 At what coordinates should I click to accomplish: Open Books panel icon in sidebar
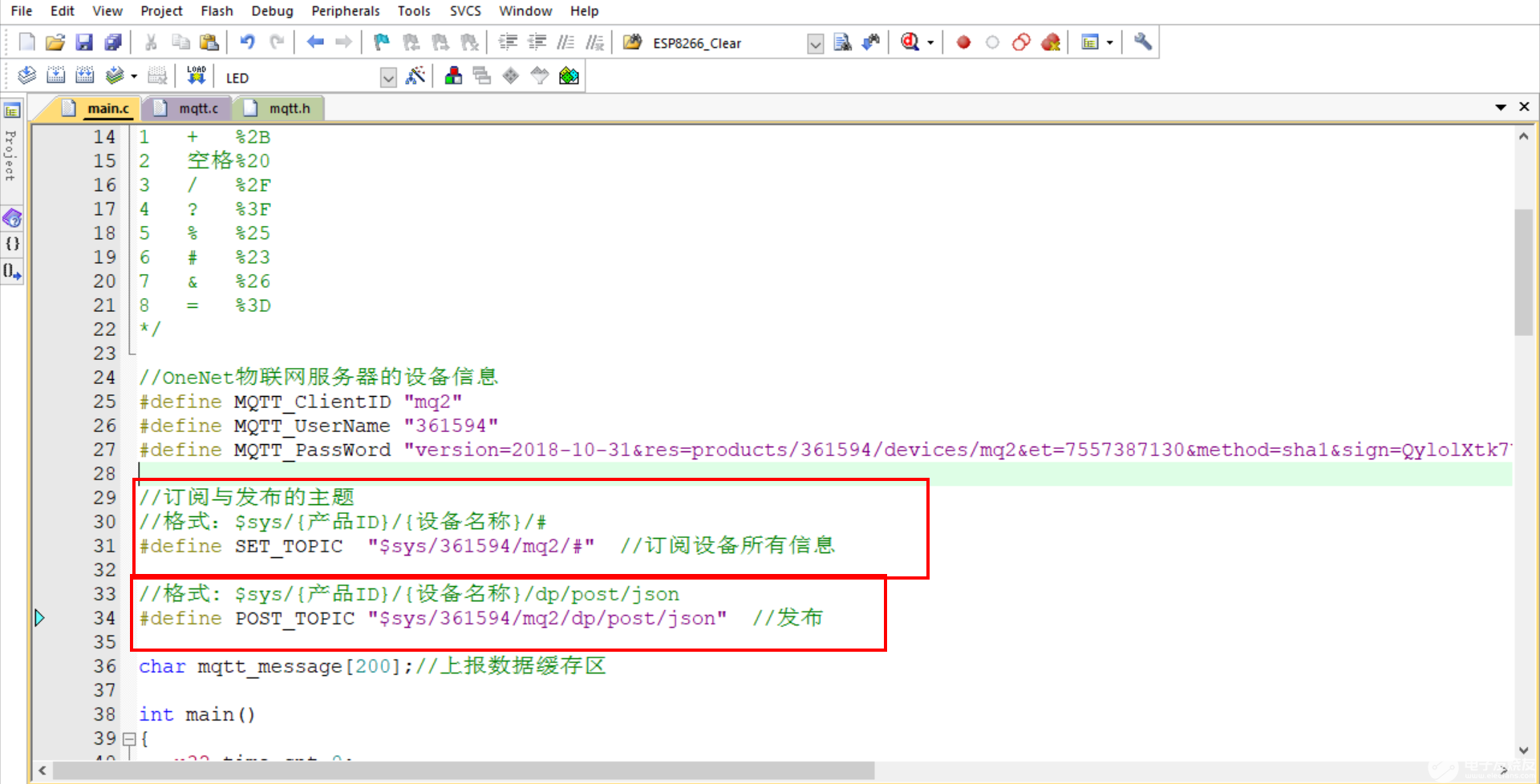tap(12, 218)
